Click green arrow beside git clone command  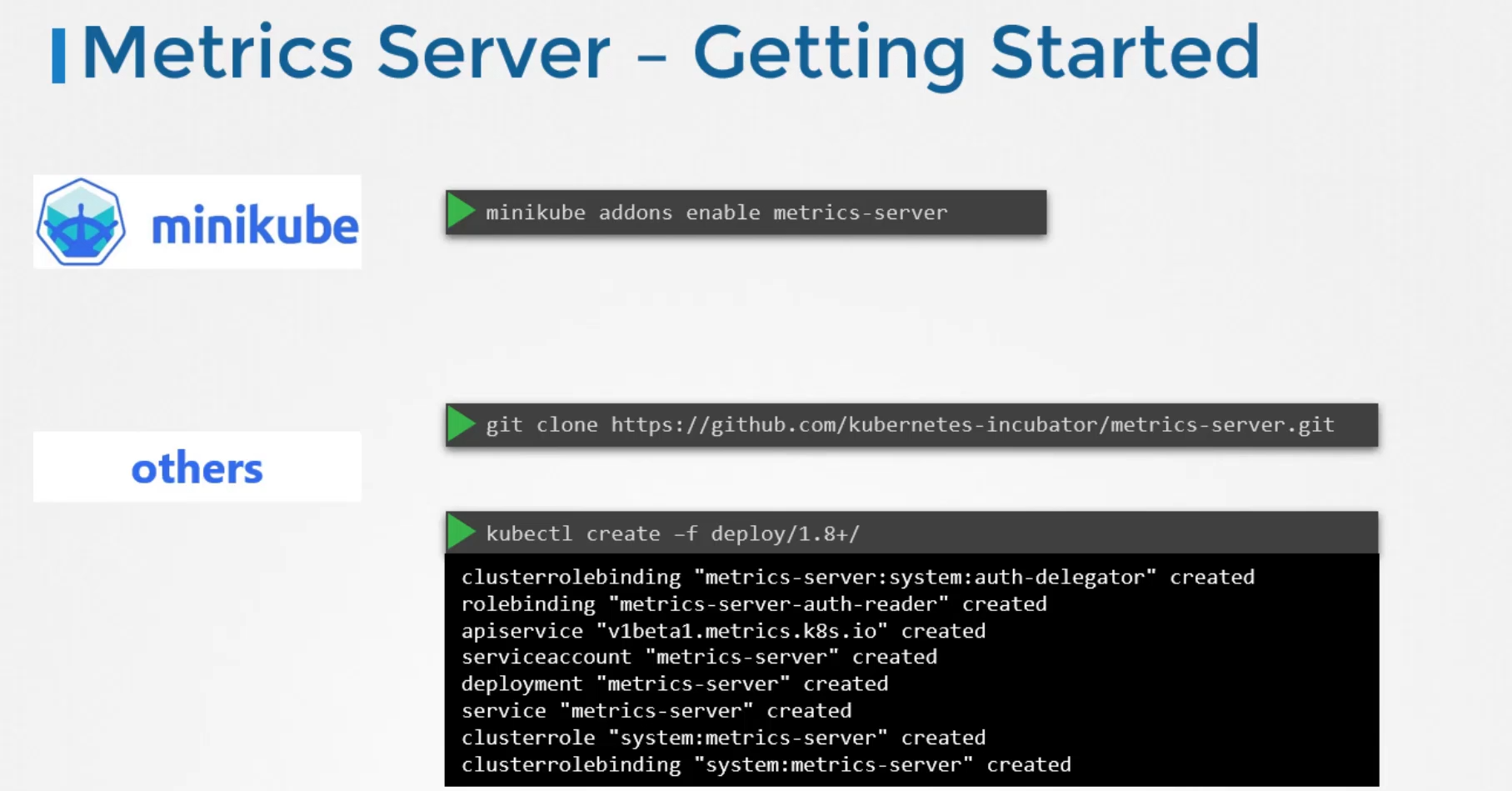pos(461,424)
